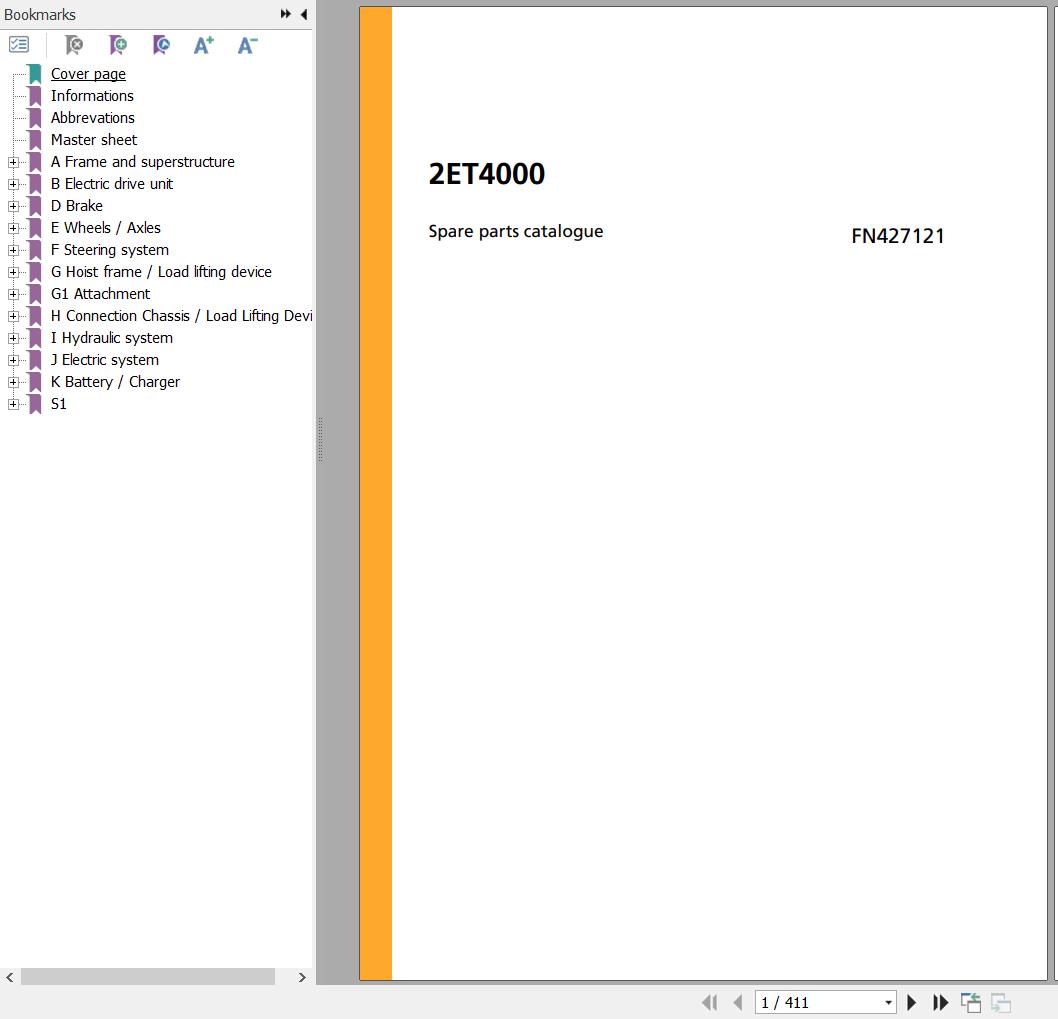Expand the G1 Attachment node

coord(13,294)
